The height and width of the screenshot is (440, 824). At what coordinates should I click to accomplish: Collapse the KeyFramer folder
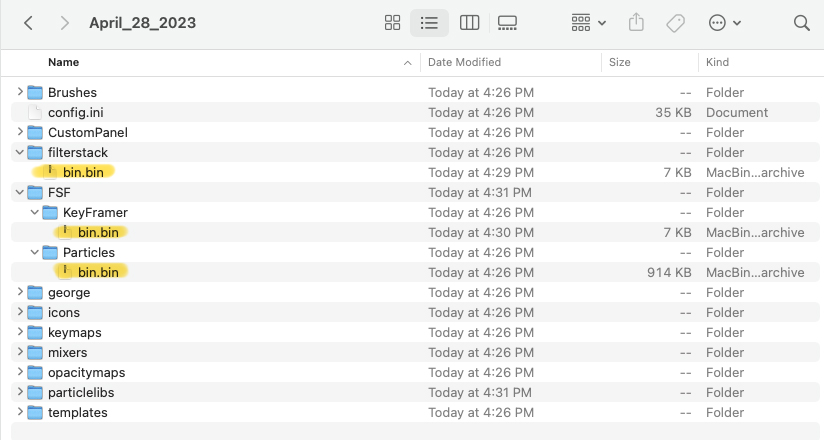click(35, 212)
